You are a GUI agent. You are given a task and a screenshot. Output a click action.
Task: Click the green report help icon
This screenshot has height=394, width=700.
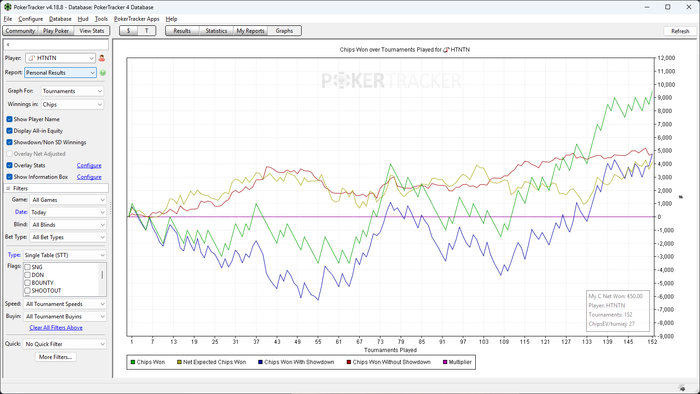(x=103, y=73)
